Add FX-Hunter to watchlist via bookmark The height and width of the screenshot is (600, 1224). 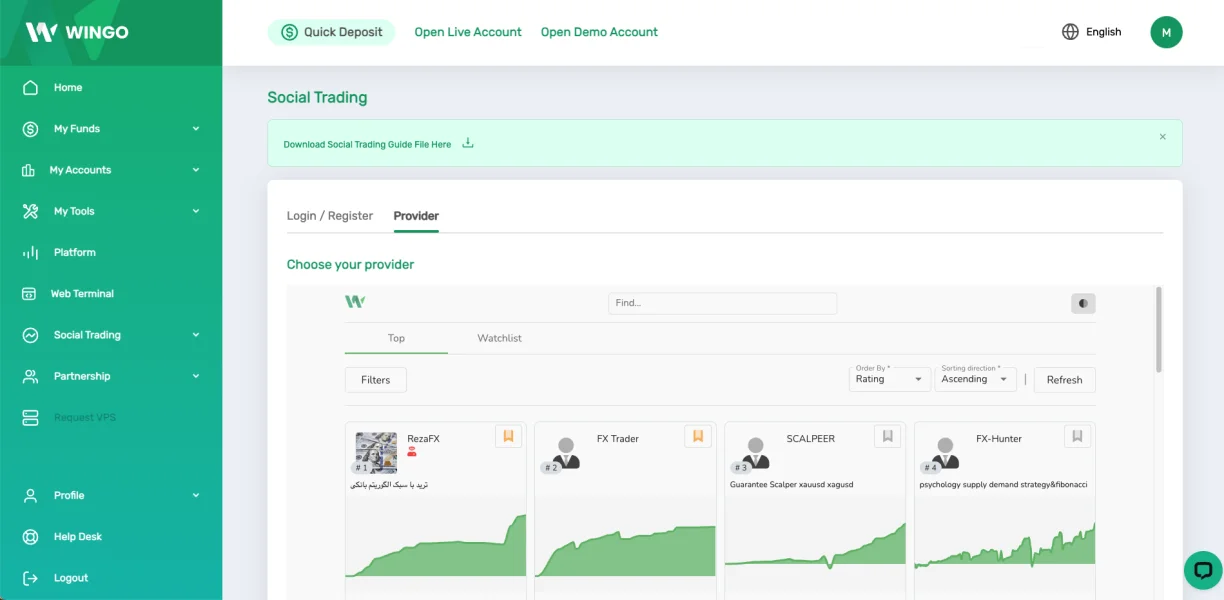pos(1077,436)
